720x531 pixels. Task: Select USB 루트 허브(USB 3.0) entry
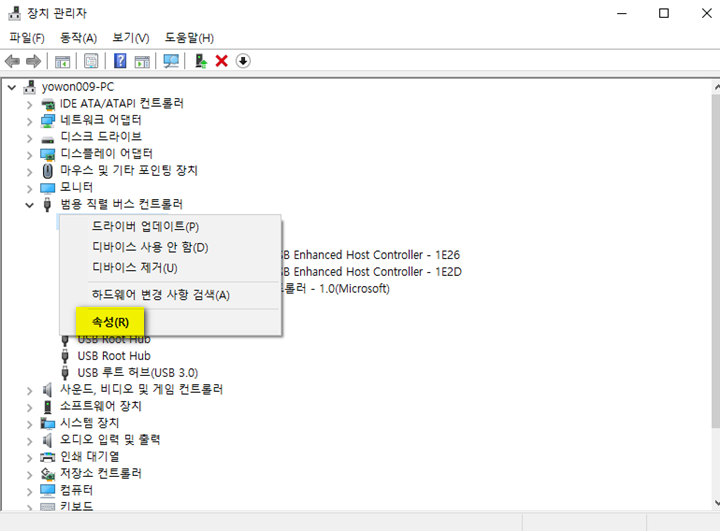tap(138, 373)
